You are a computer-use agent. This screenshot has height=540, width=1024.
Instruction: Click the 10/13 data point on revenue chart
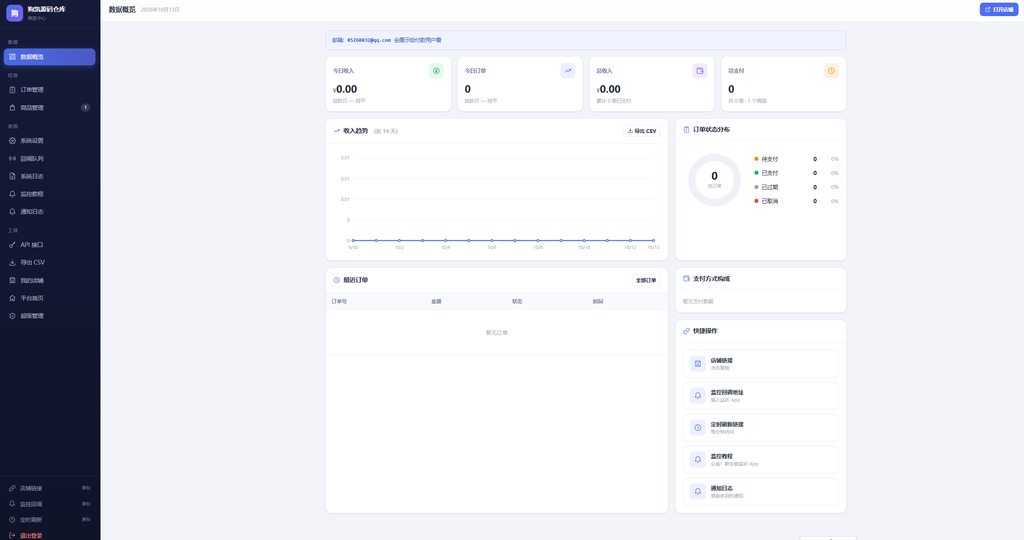click(653, 240)
